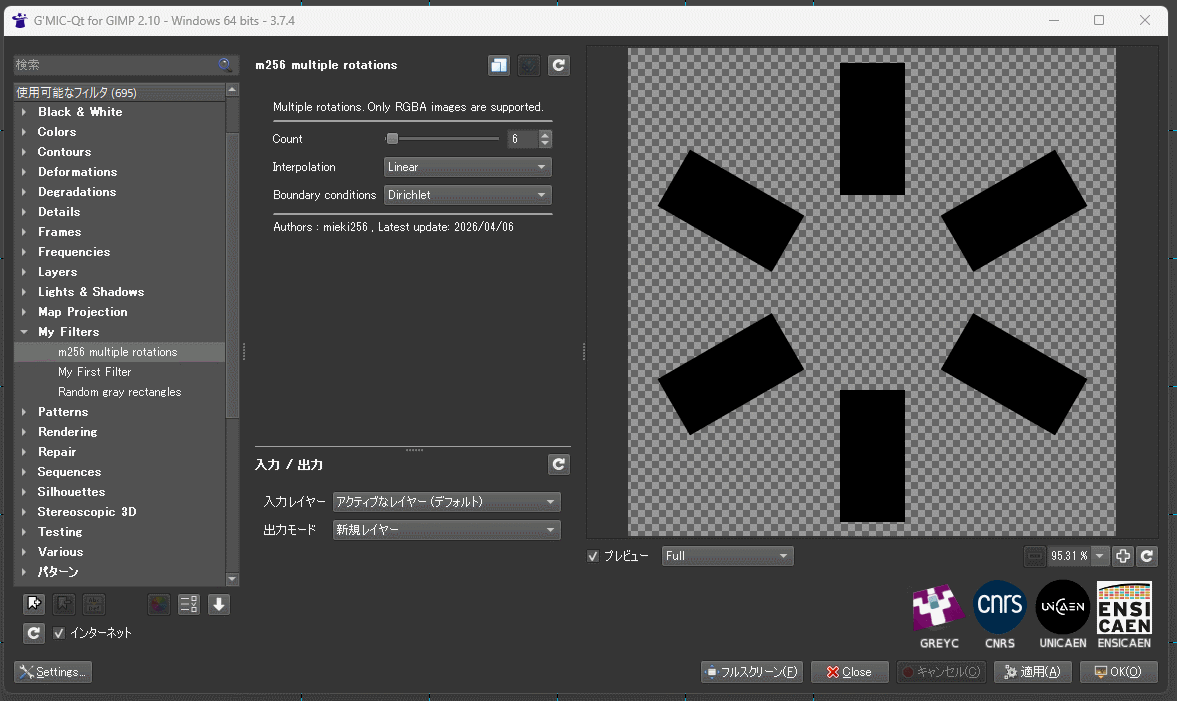
Task: Click the copy G'MIC command to clipboard icon
Action: (x=498, y=66)
